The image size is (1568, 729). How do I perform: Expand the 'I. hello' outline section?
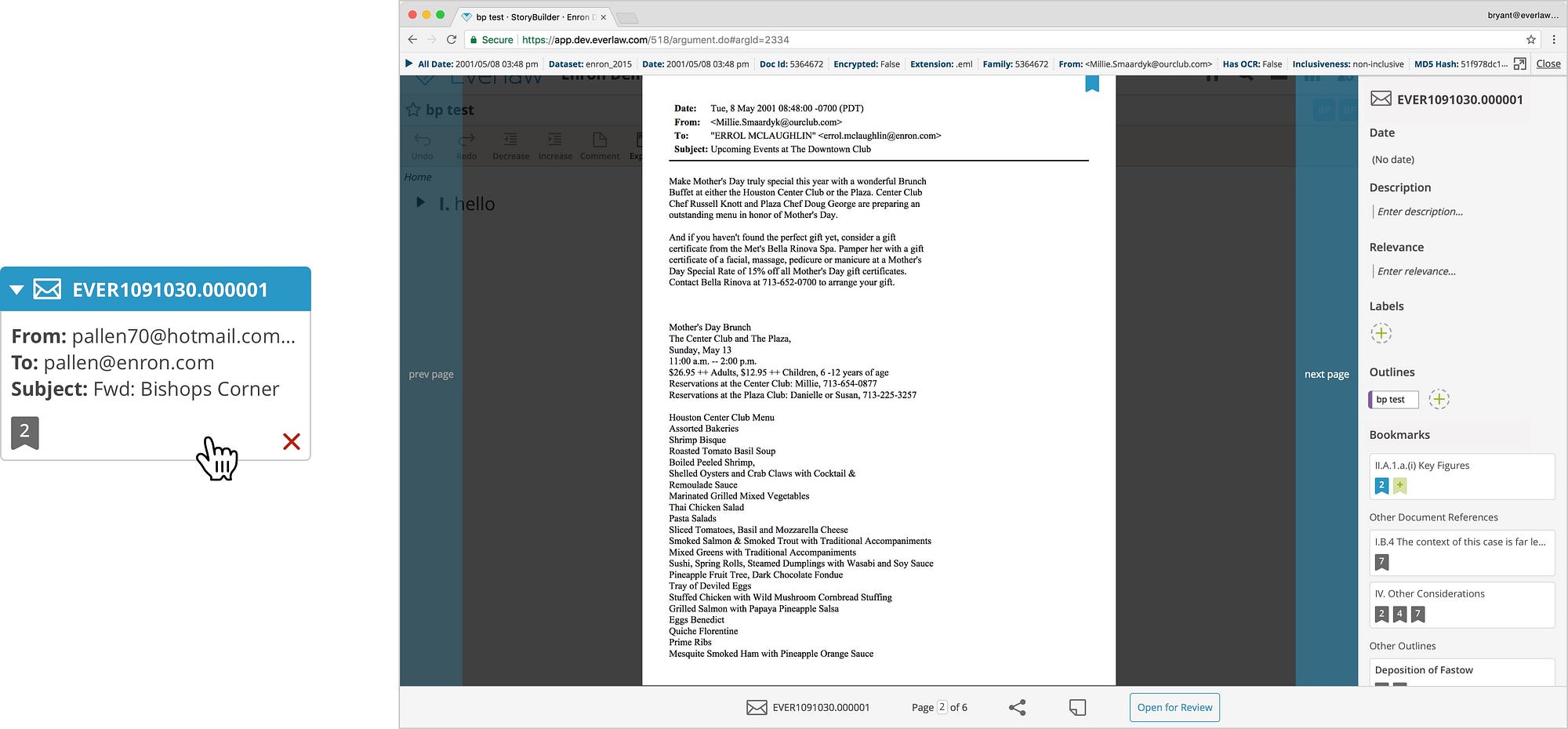[x=420, y=202]
